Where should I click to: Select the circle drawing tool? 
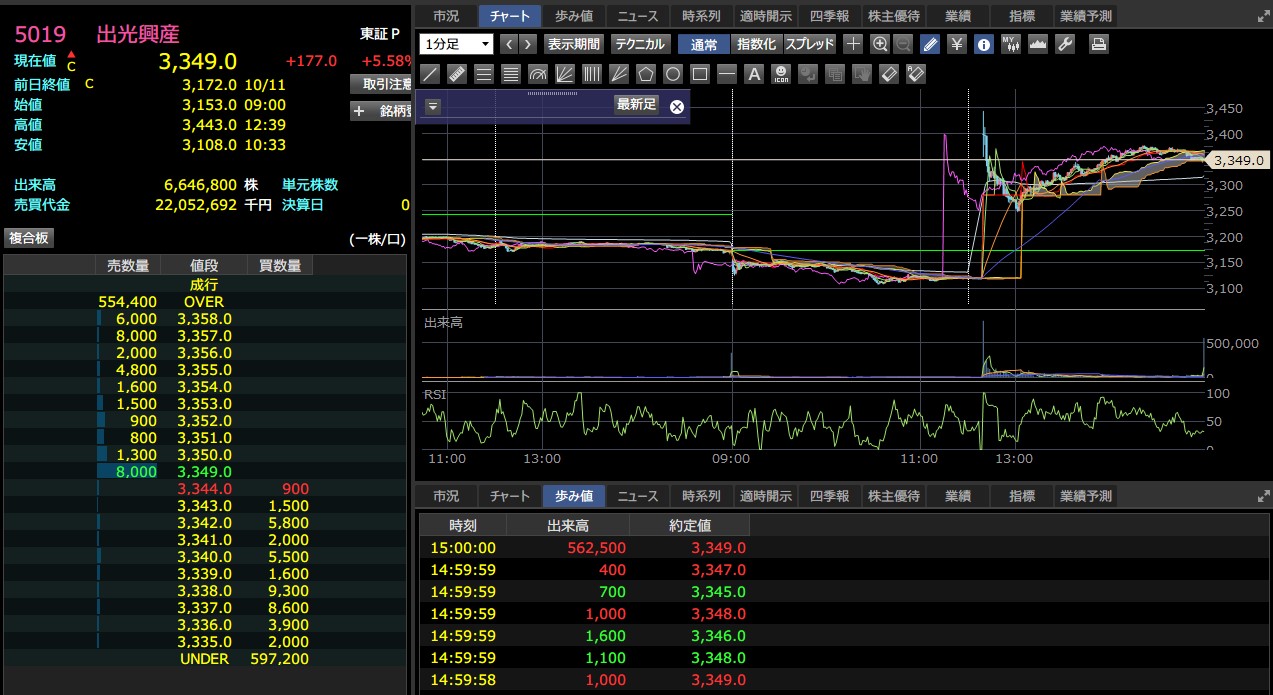click(x=673, y=74)
